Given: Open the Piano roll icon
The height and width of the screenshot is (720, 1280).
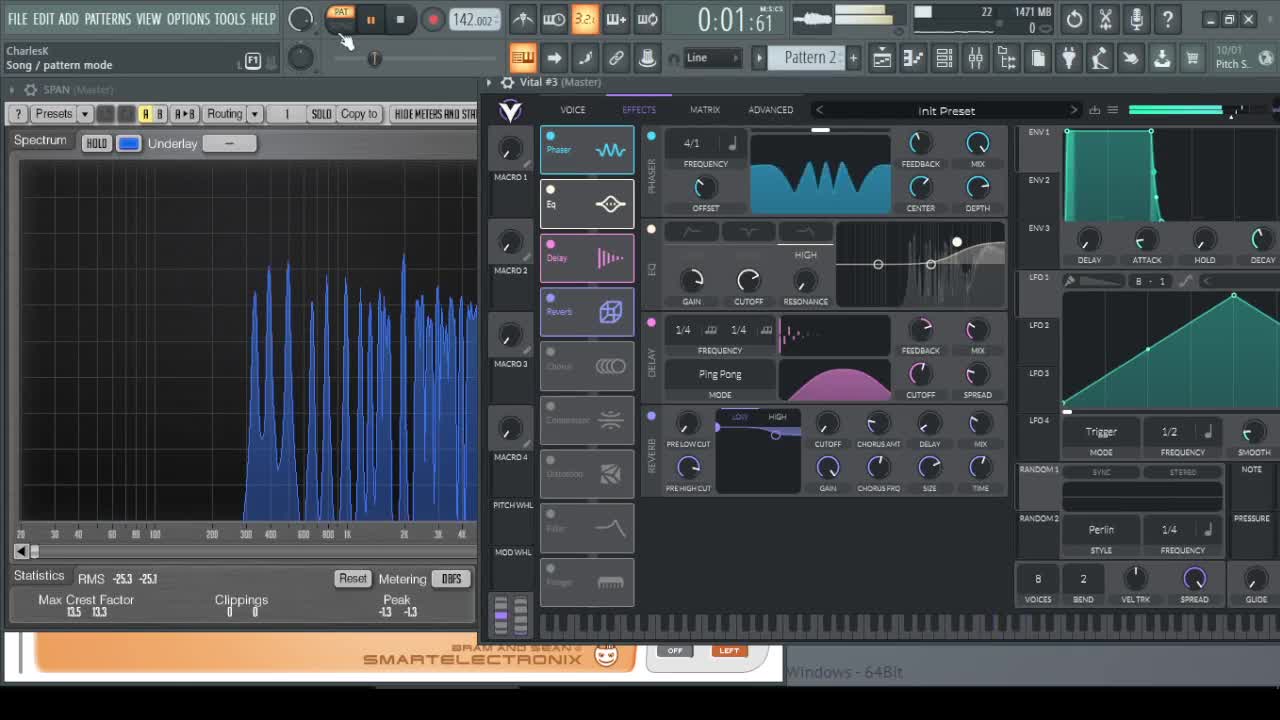Looking at the screenshot, I should coord(913,58).
